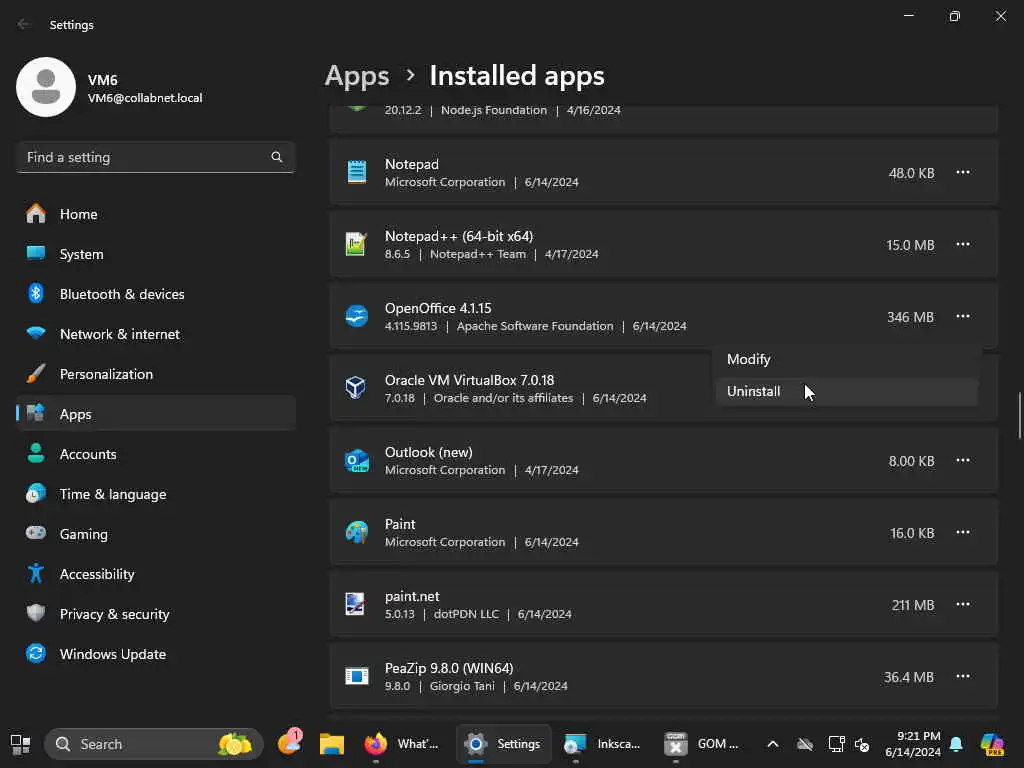Click the Outlook (new) app icon
Viewport: 1024px width, 768px height.
pos(356,460)
